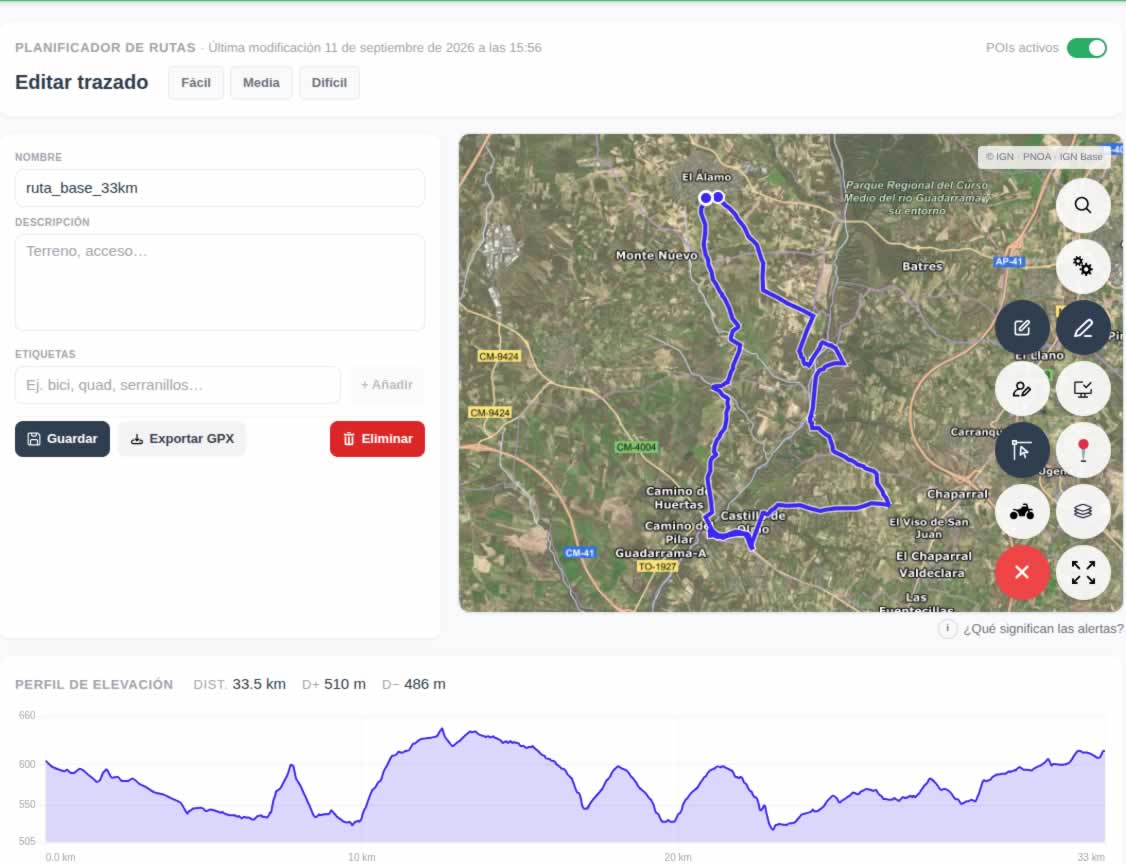Open map settings gears button
1126x864 pixels.
[x=1082, y=266]
